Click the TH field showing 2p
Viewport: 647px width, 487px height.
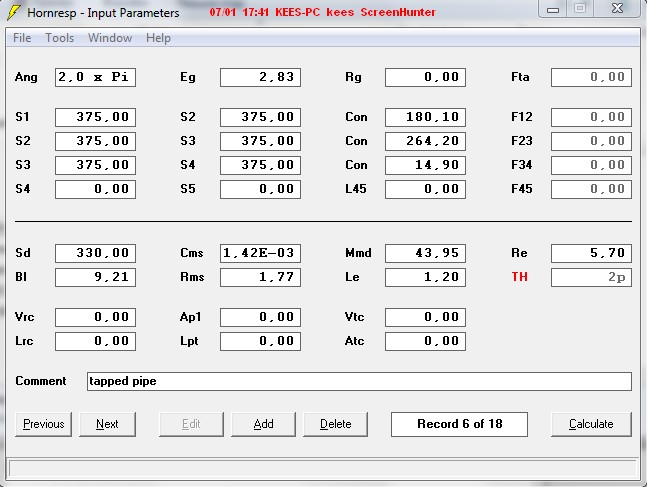(591, 277)
